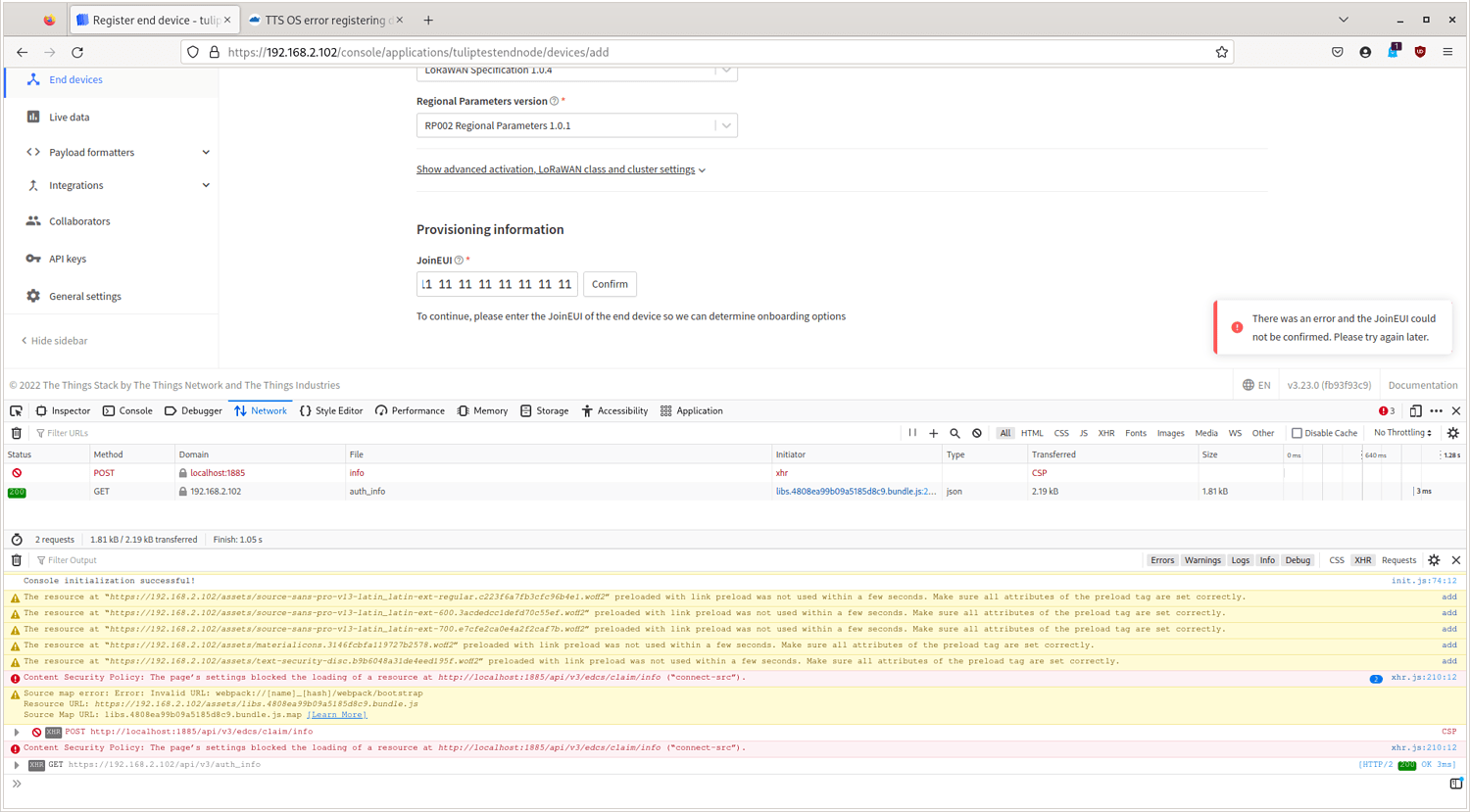The height and width of the screenshot is (812, 1470).
Task: Open network request search
Action: click(955, 433)
